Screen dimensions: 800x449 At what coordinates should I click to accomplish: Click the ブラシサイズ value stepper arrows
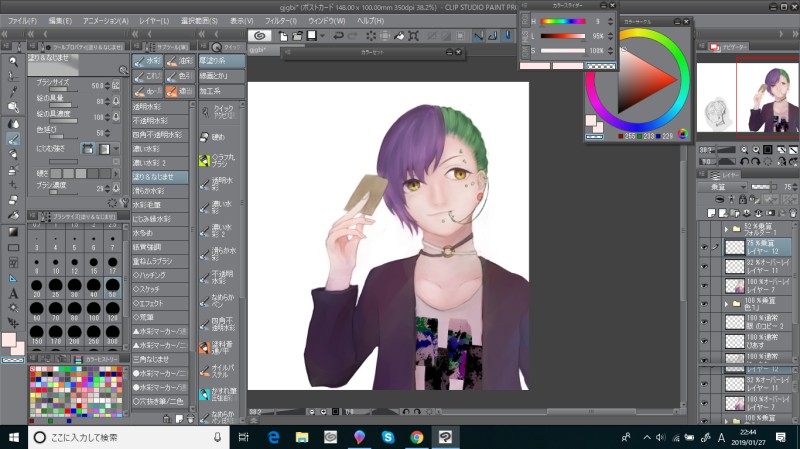(x=108, y=86)
